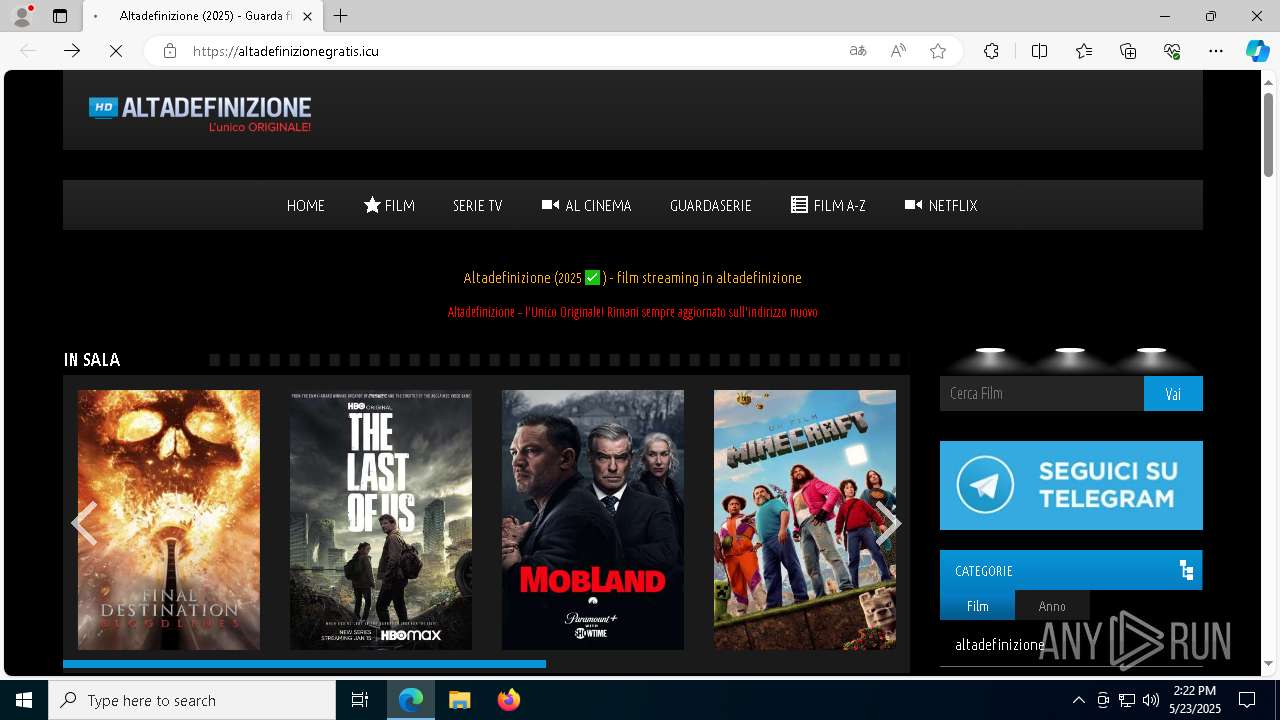Open the browser profile icon
This screenshot has width=1280, height=720.
(x=22, y=16)
